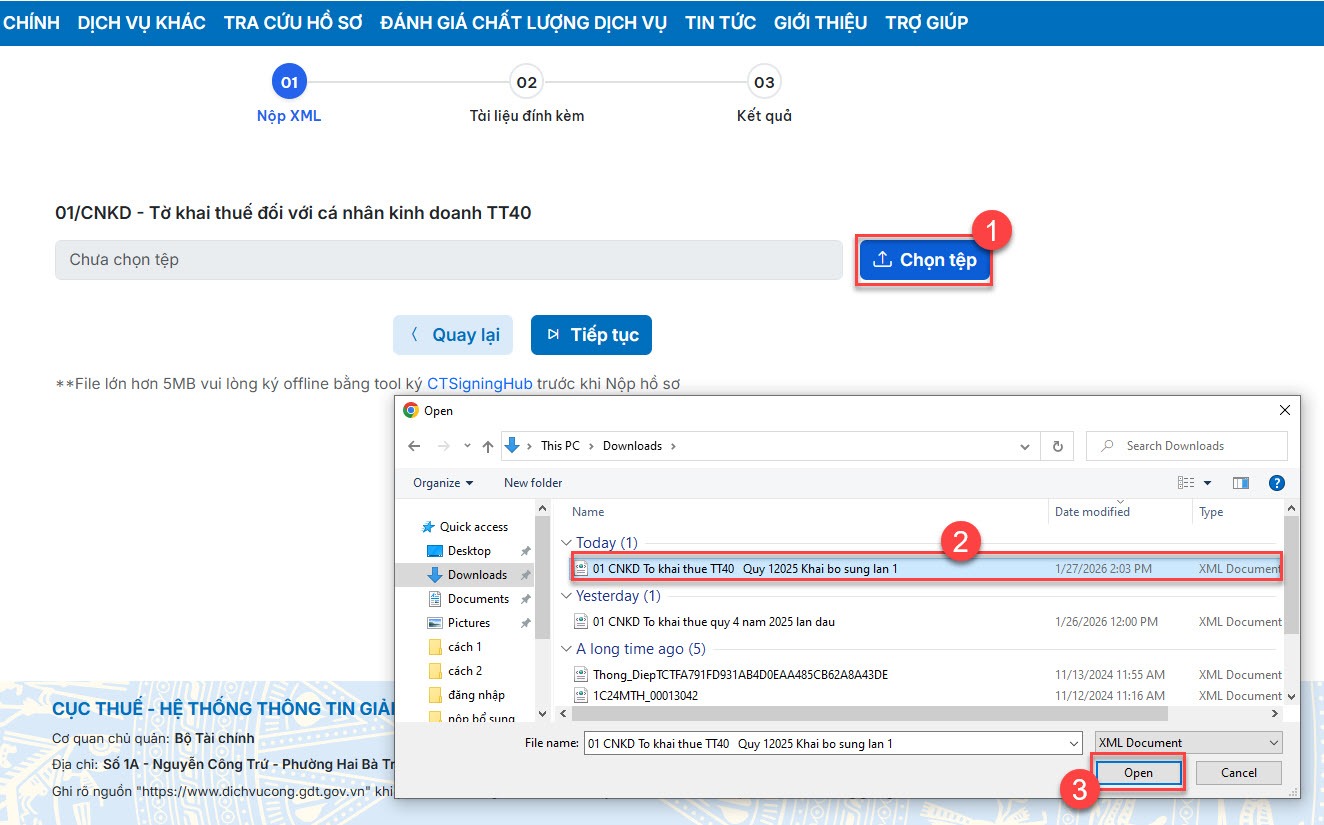Open the TIN TỨC menu
Screen dimensions: 1324x825
[x=720, y=22]
